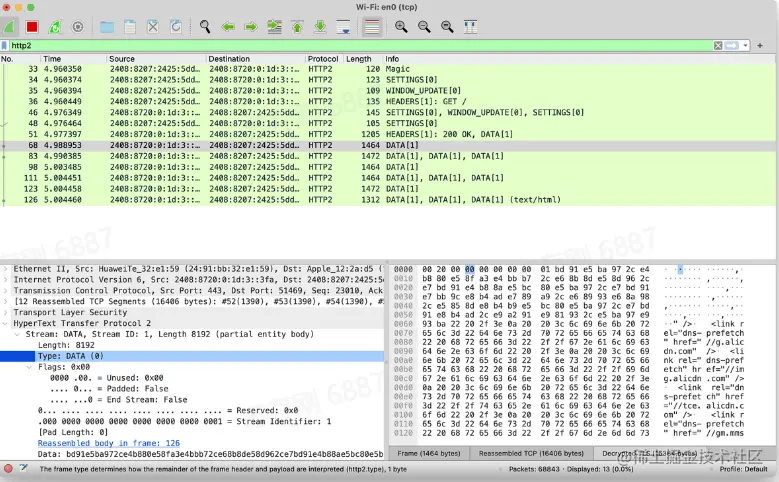
Task: Follow Reassembled body in frame: 126 link
Action: pos(109,443)
